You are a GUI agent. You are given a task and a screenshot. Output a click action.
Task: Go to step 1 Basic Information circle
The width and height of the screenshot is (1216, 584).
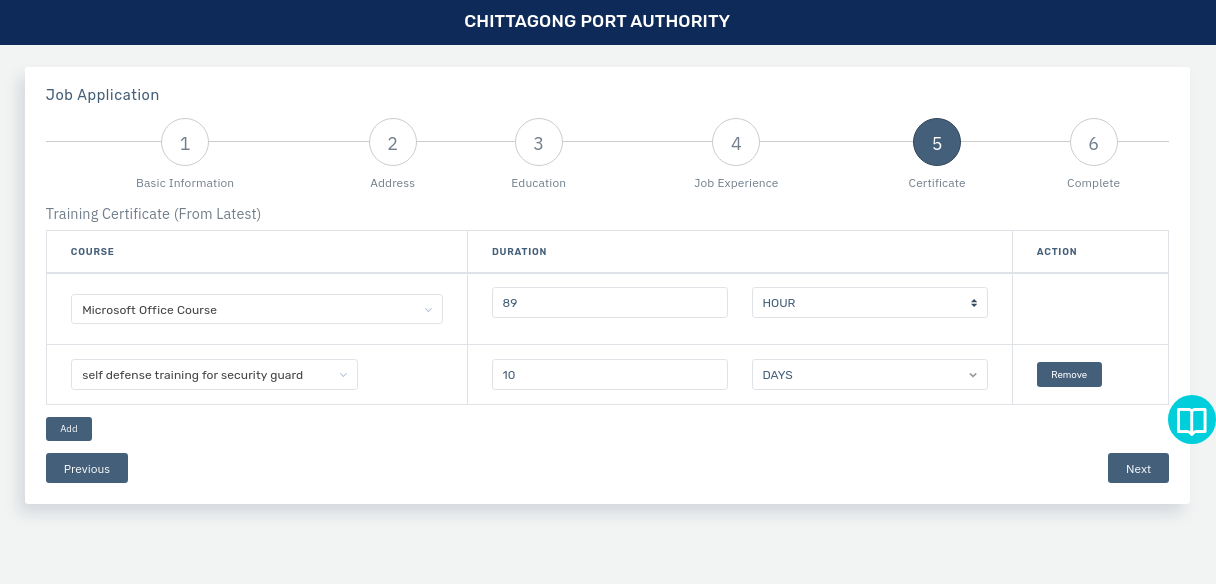(x=185, y=143)
